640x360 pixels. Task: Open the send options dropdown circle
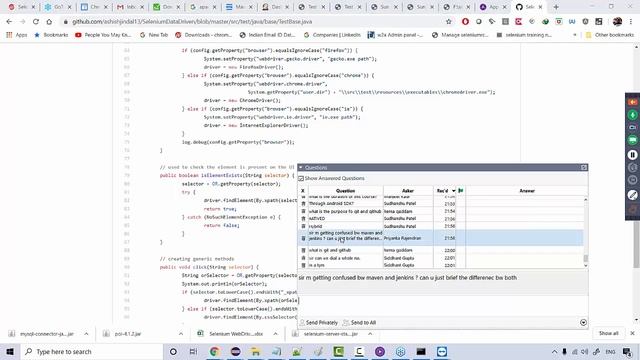pyautogui.click(x=583, y=322)
